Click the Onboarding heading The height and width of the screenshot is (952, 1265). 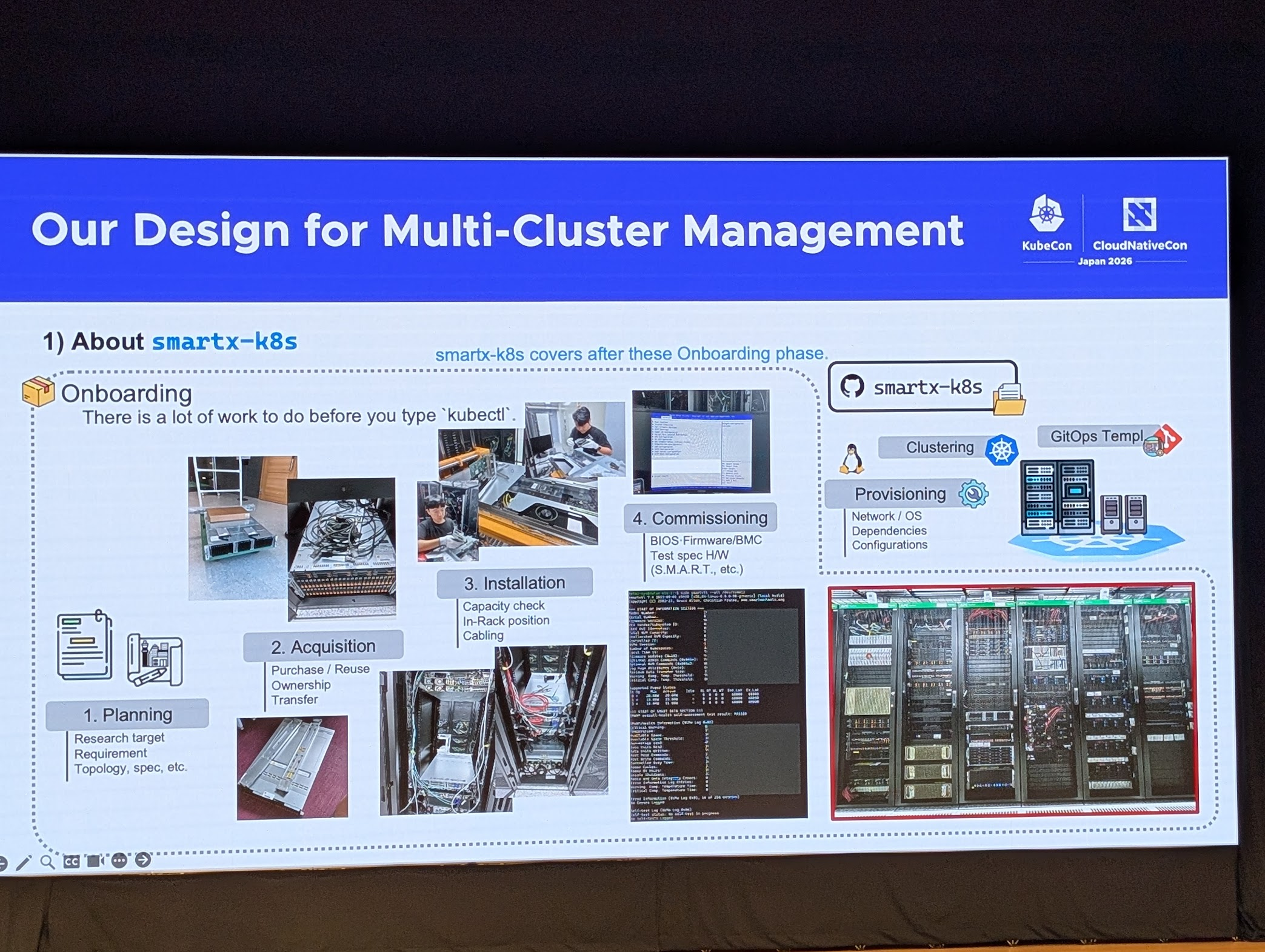pyautogui.click(x=127, y=393)
